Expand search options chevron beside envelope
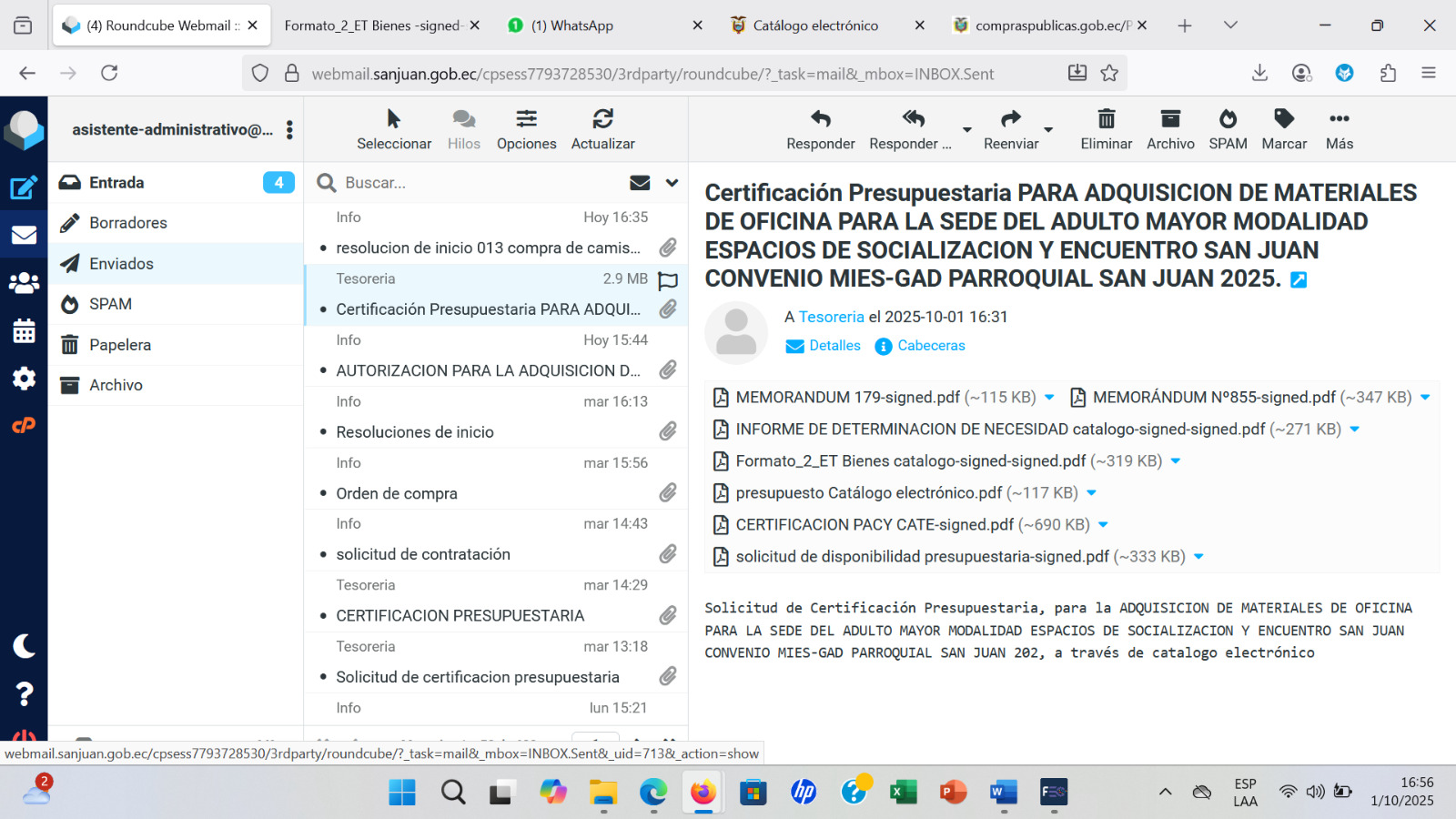 [x=672, y=183]
